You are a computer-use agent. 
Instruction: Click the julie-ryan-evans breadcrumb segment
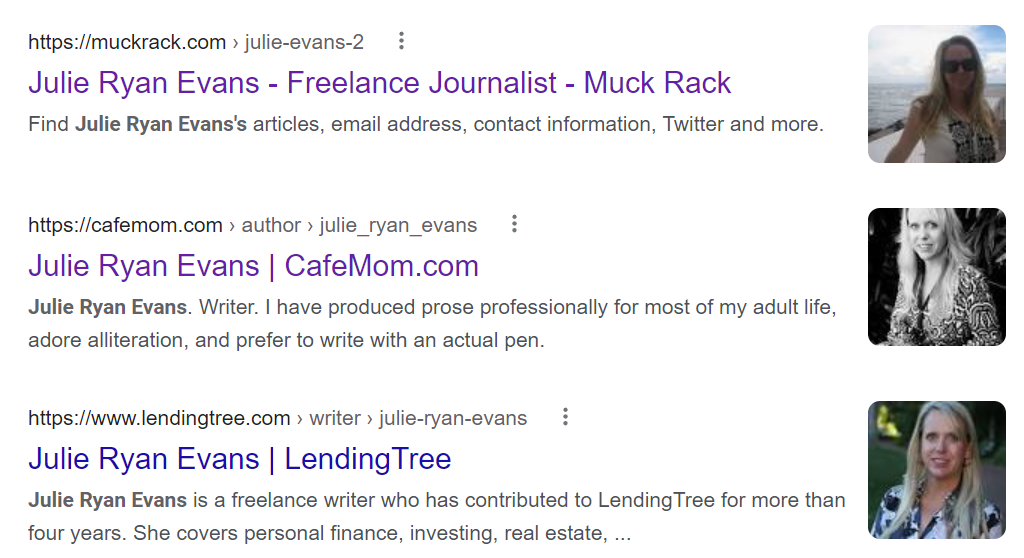coord(453,418)
